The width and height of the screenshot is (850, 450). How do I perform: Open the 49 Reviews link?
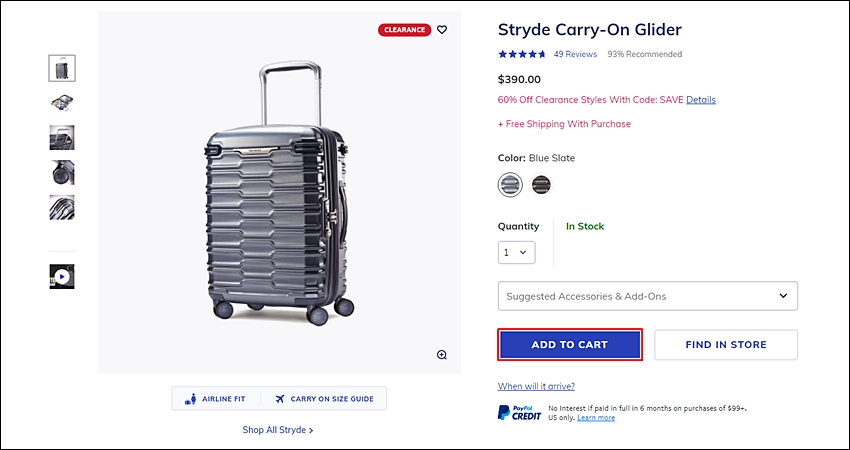(575, 54)
